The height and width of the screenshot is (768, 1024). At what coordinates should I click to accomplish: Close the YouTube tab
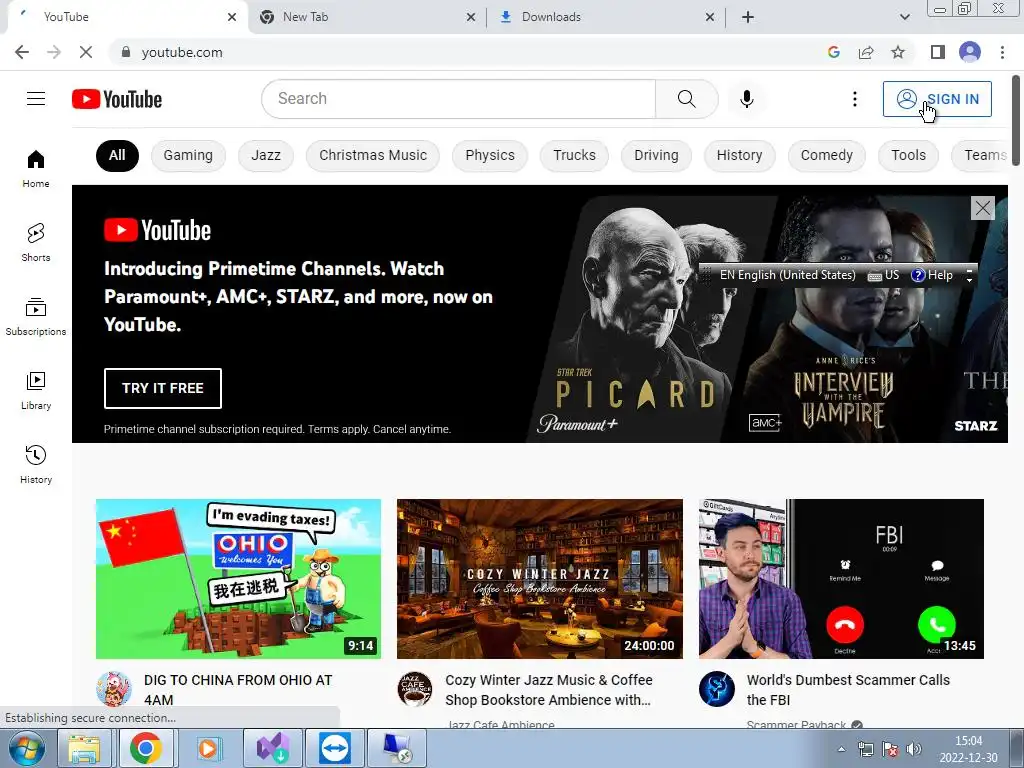(232, 17)
